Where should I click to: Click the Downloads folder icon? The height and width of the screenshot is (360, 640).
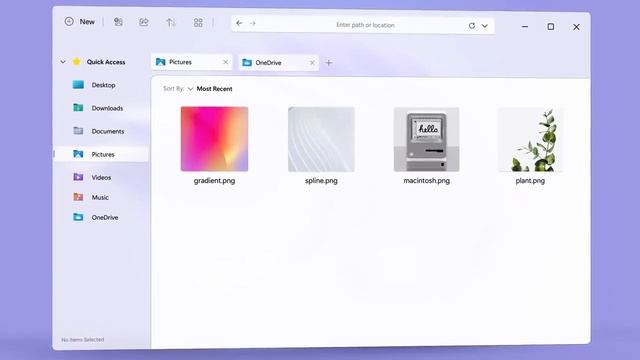tap(78, 108)
